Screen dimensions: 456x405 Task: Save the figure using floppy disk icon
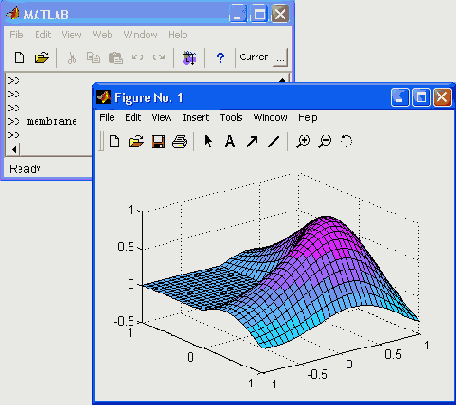click(158, 141)
